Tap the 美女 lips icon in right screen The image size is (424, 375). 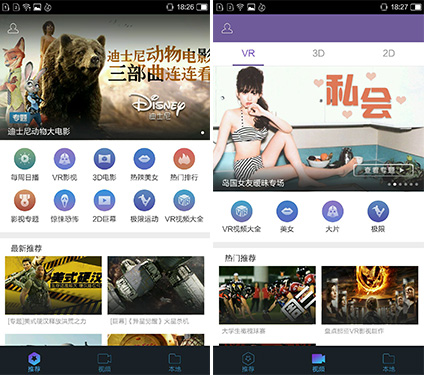287,211
